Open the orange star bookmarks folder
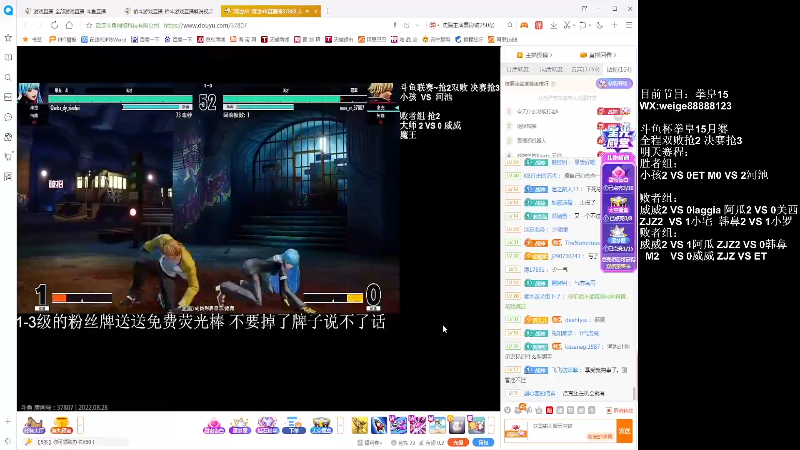Screen dimensions: 800x450 [x=32, y=39]
